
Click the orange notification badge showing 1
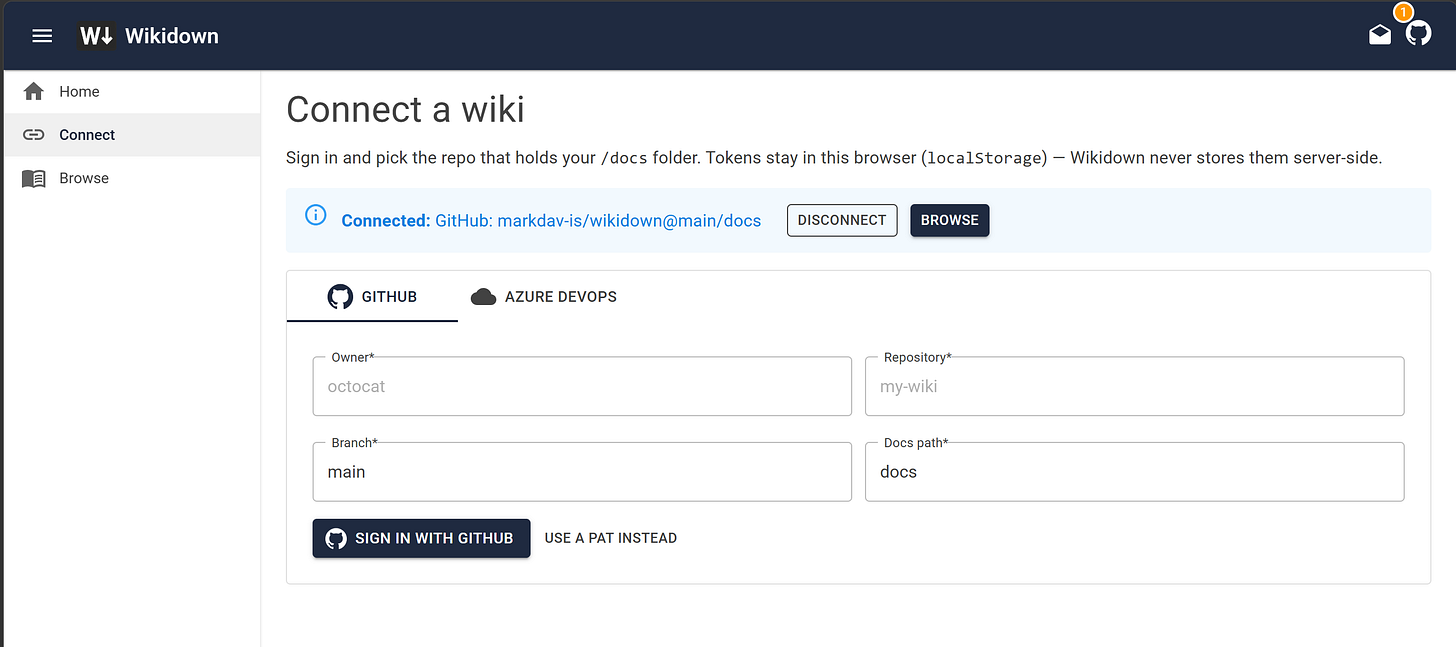(1403, 12)
